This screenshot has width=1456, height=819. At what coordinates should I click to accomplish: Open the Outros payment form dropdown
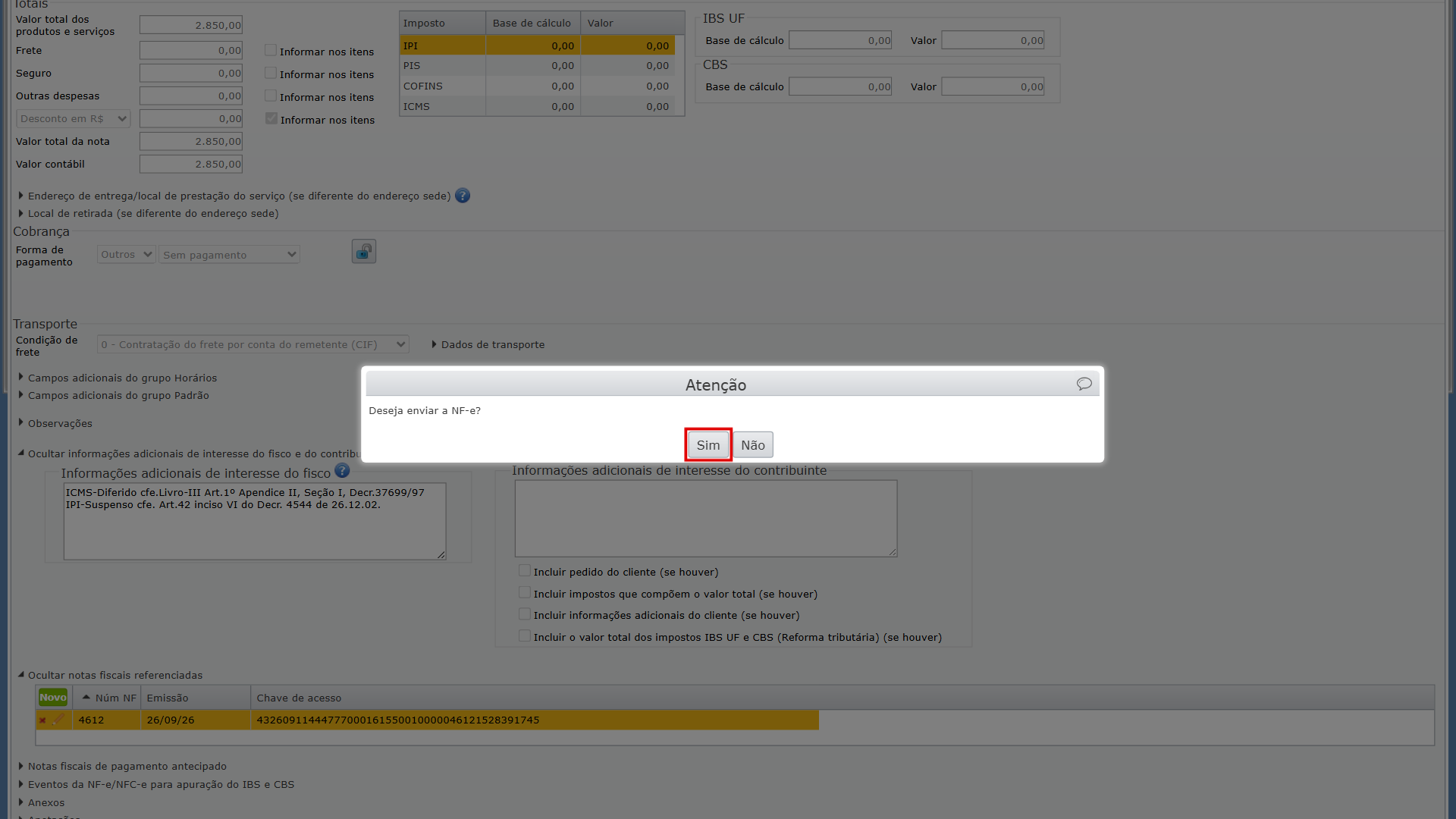[x=127, y=255]
